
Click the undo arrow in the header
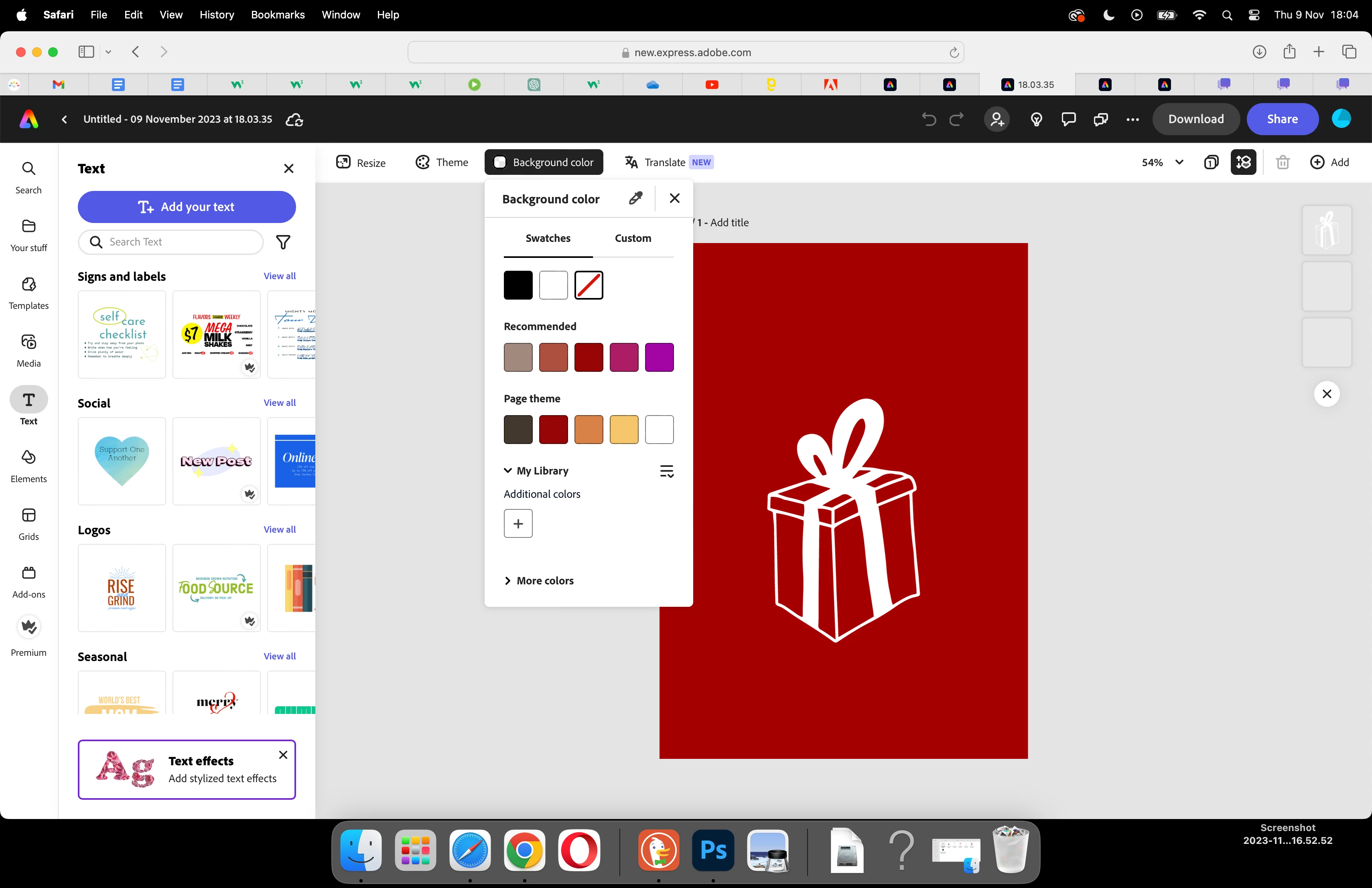pos(928,119)
